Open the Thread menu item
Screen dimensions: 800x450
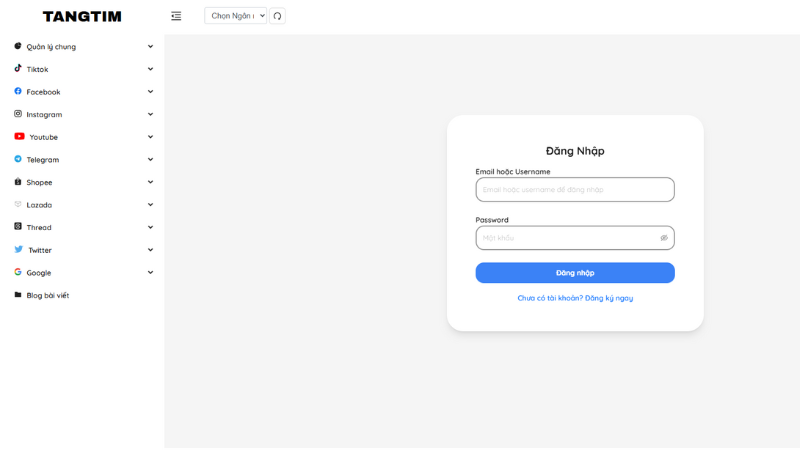pyautogui.click(x=39, y=228)
